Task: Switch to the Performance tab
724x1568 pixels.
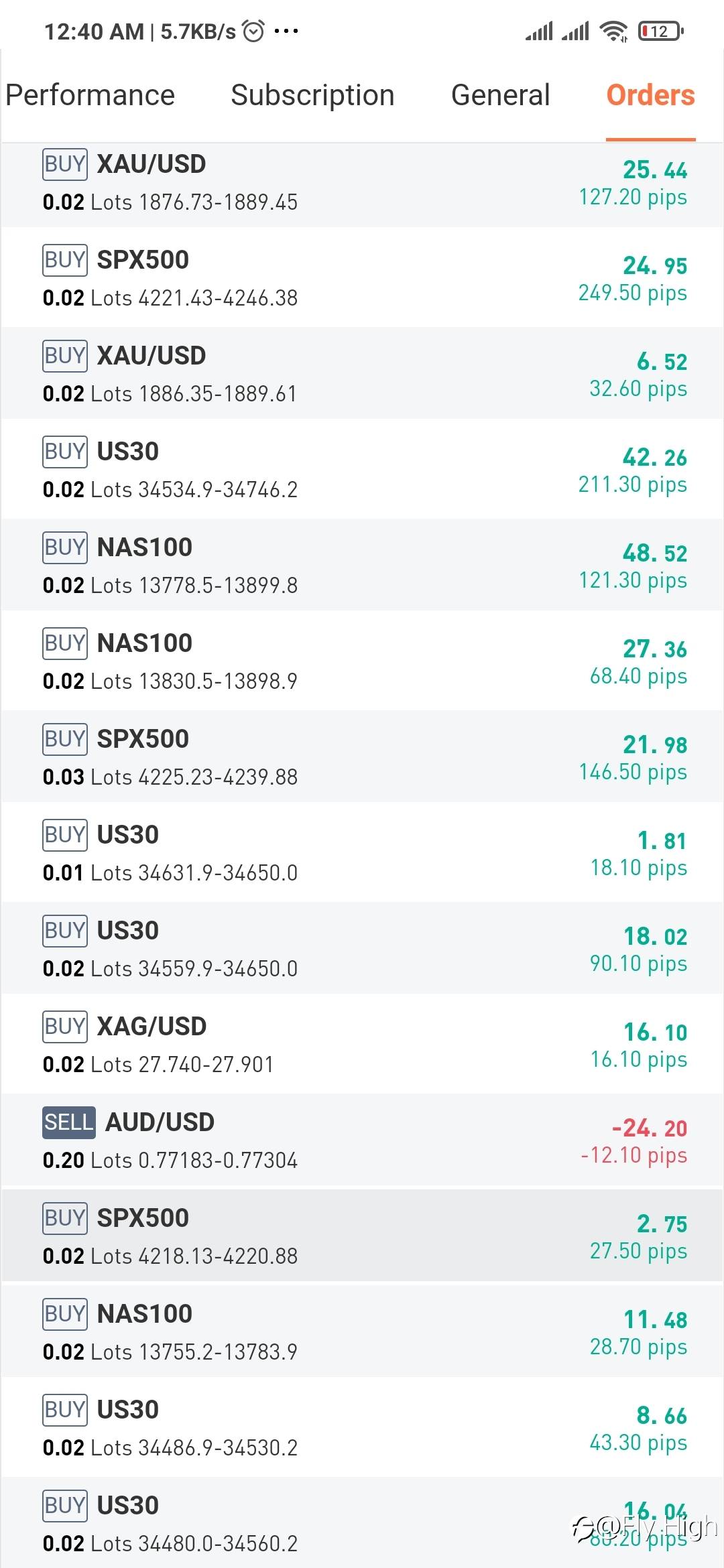Action: [x=90, y=95]
